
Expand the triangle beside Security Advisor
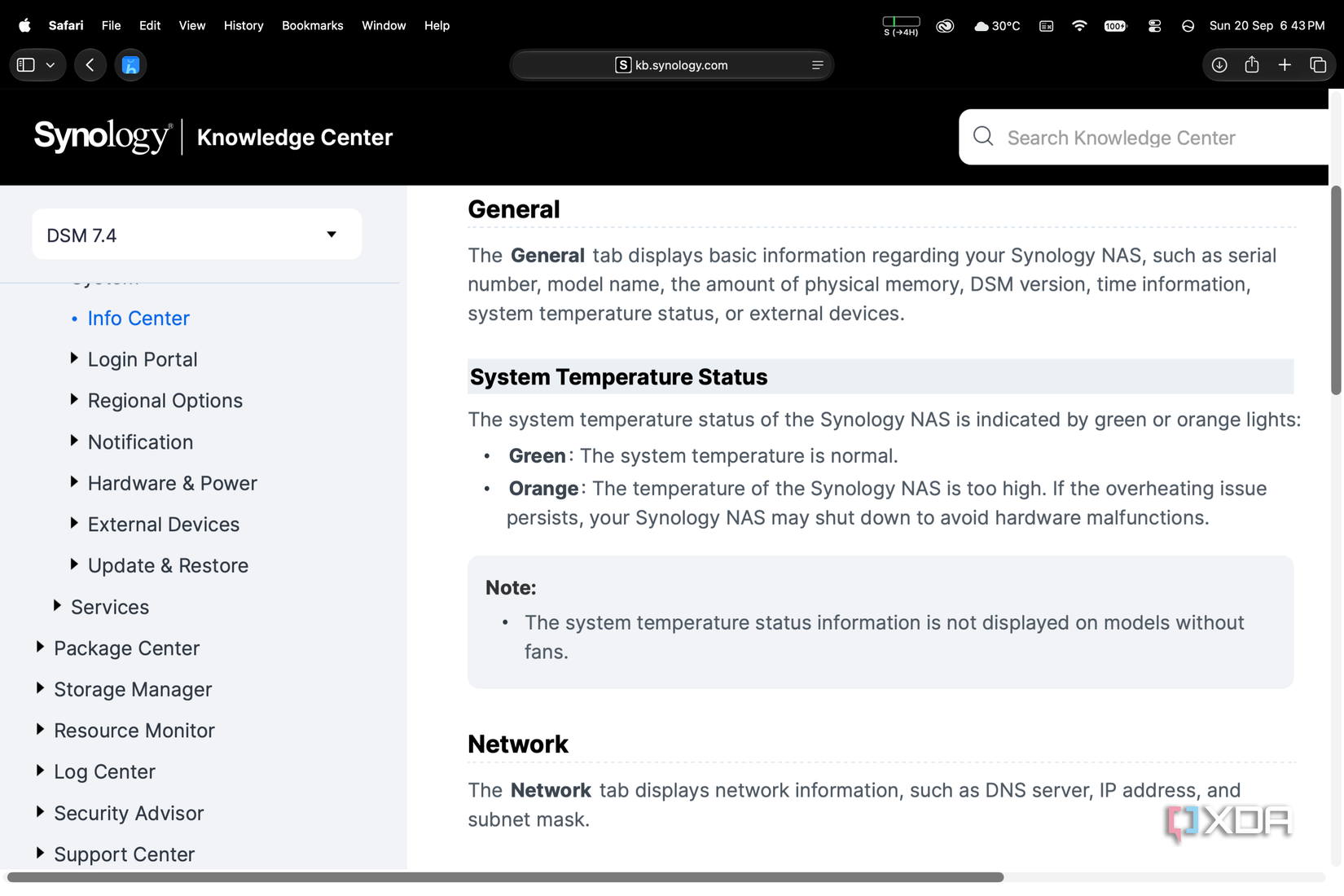click(40, 812)
